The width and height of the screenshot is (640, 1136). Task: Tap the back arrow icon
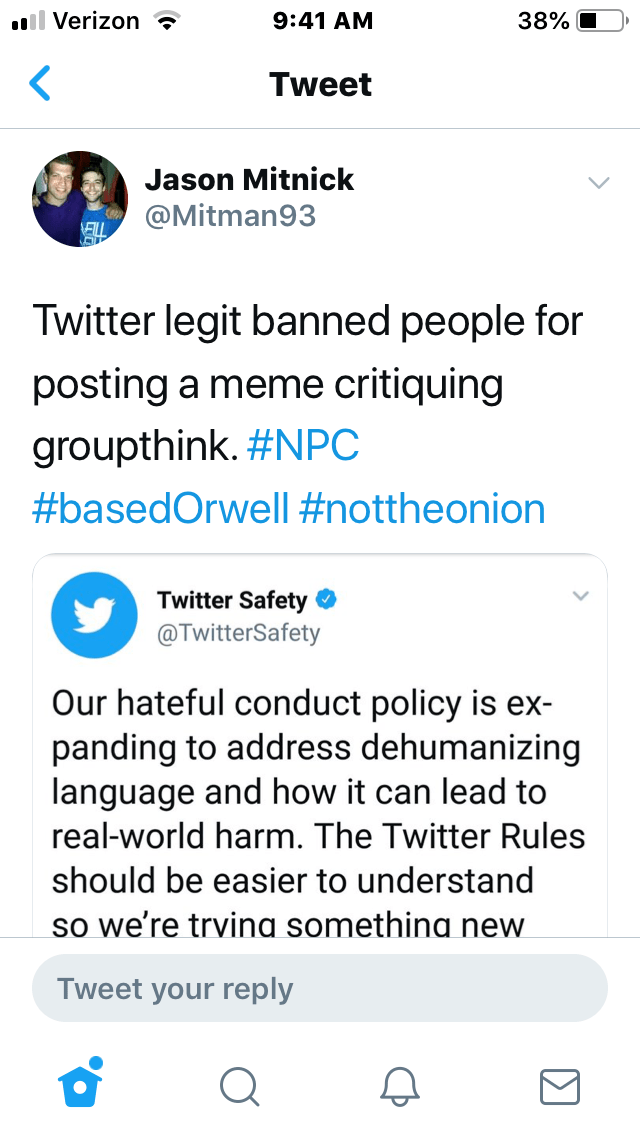coord(40,84)
